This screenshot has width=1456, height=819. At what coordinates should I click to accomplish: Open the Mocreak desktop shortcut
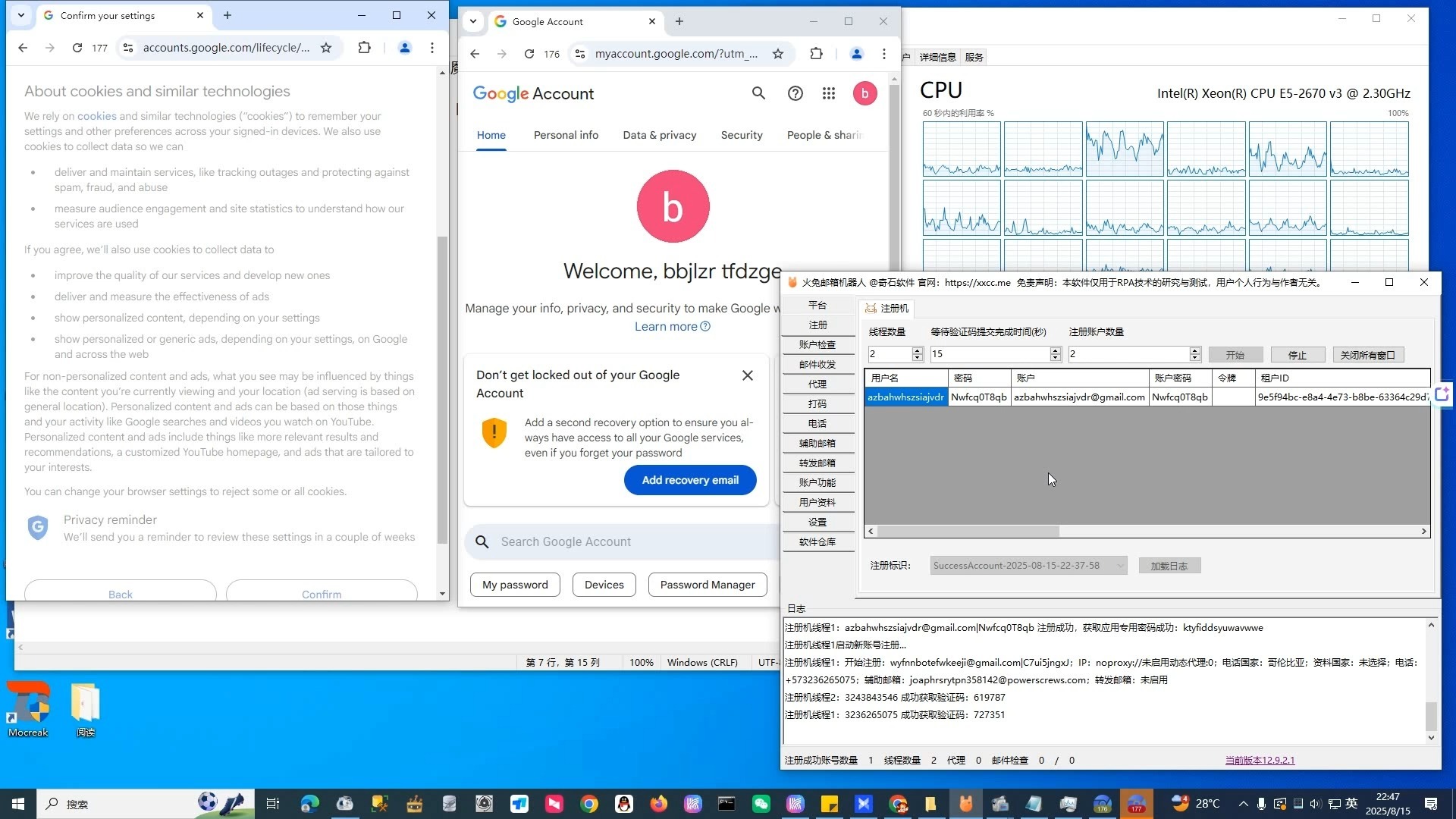[28, 709]
